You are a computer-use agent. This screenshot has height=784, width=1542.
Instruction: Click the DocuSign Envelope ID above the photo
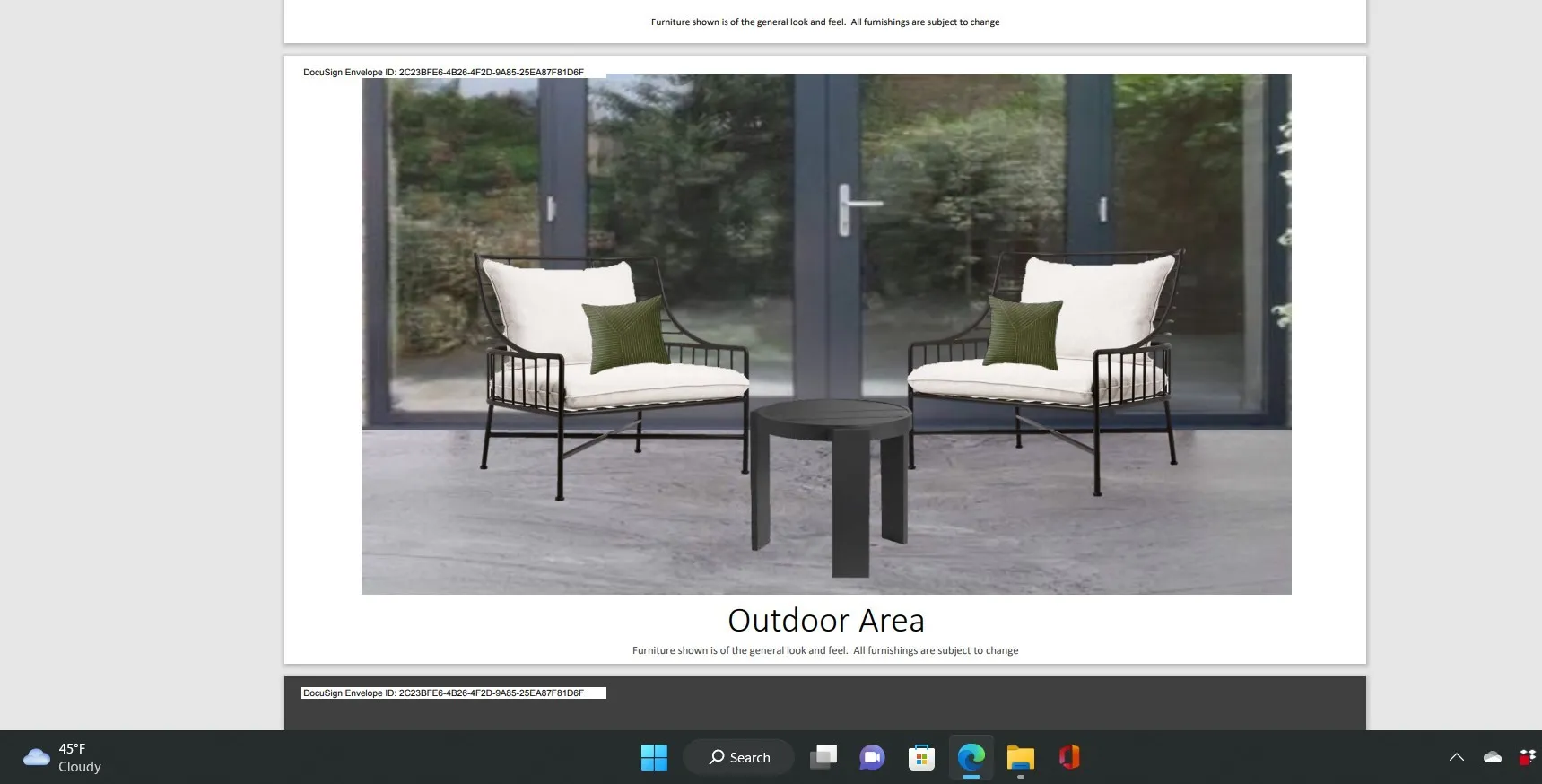pyautogui.click(x=443, y=72)
